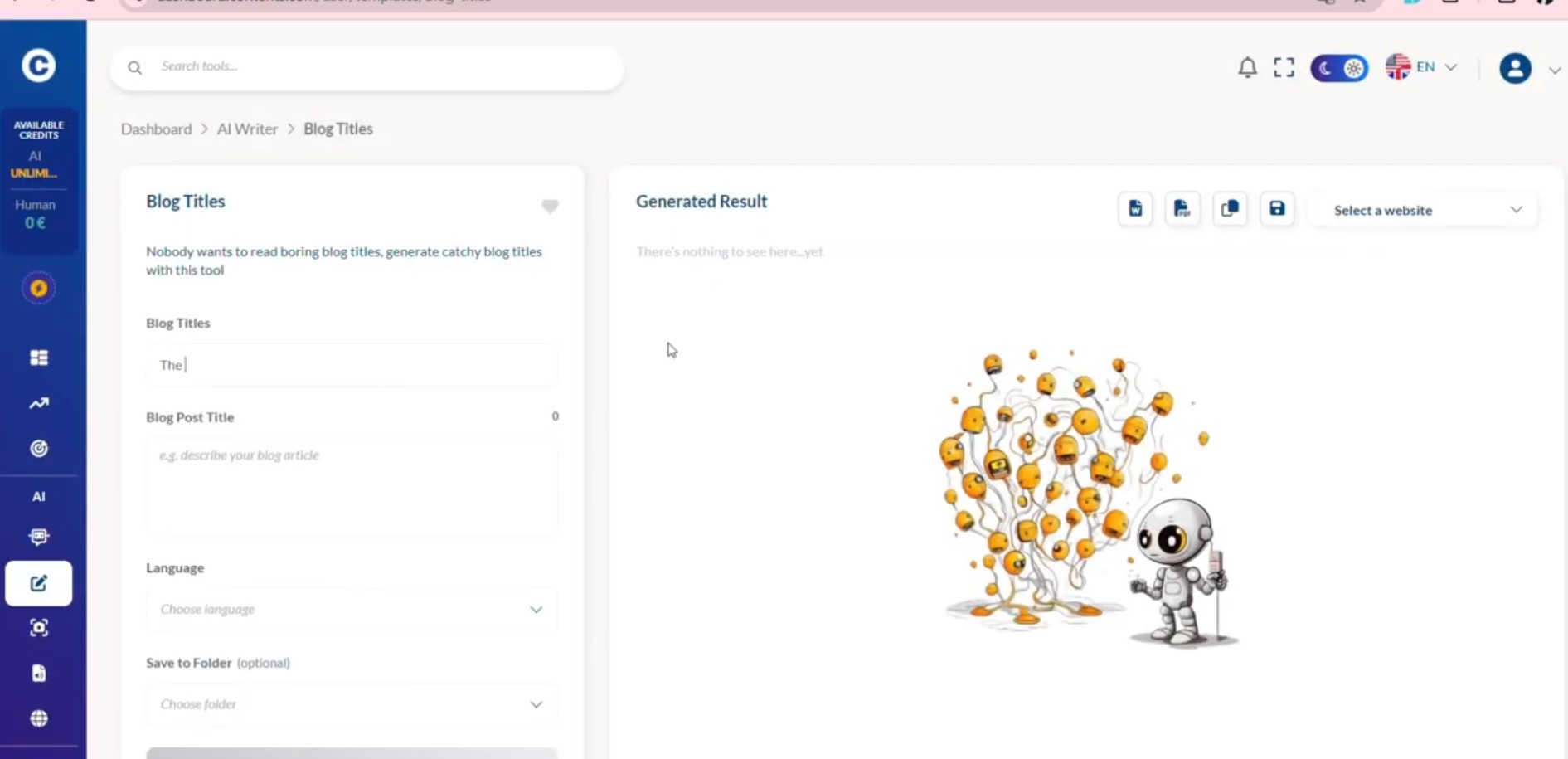Image resolution: width=1568 pixels, height=759 pixels.
Task: Open the Choose language dropdown
Action: [x=352, y=610]
